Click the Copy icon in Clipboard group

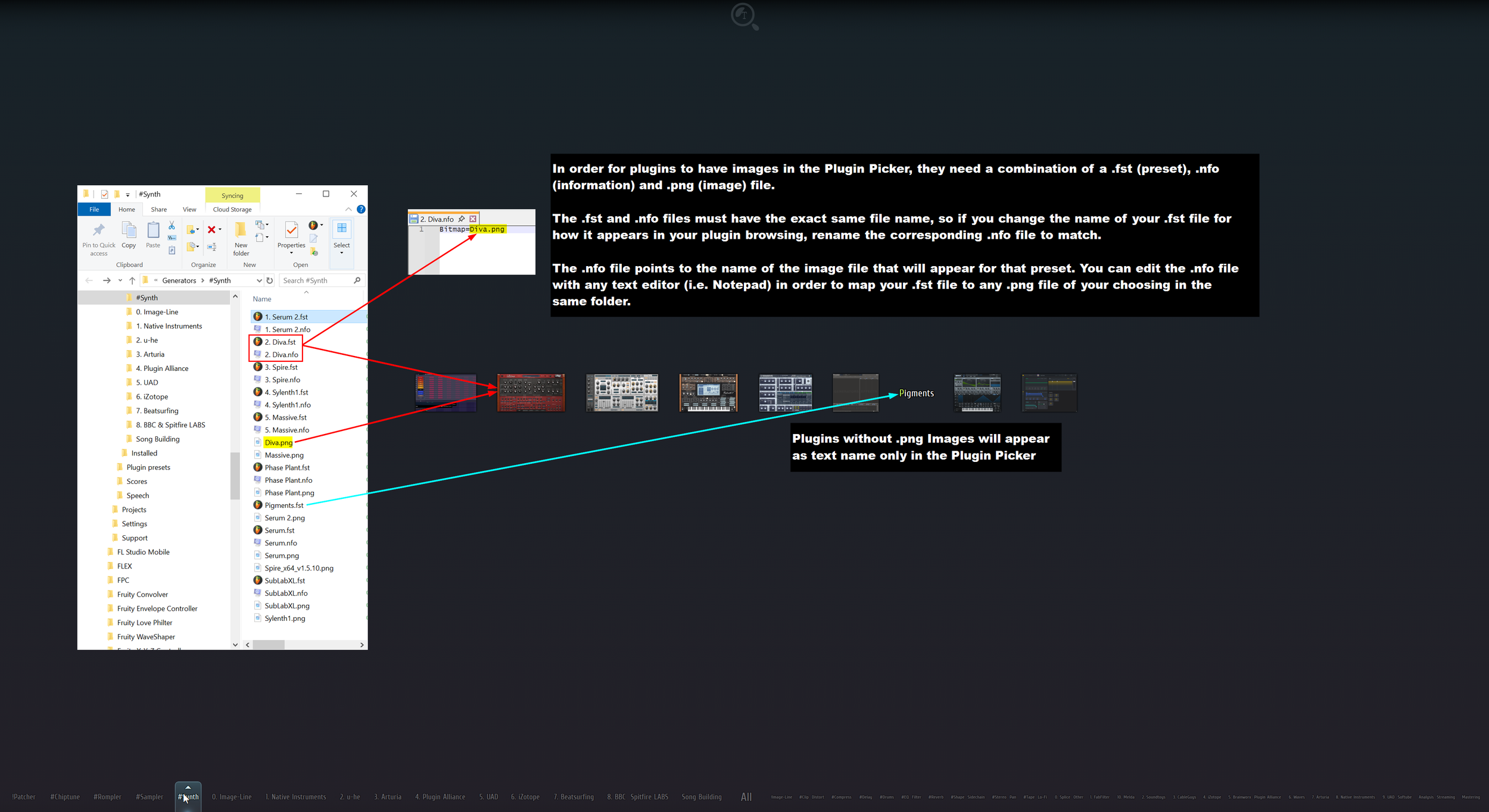[x=129, y=230]
